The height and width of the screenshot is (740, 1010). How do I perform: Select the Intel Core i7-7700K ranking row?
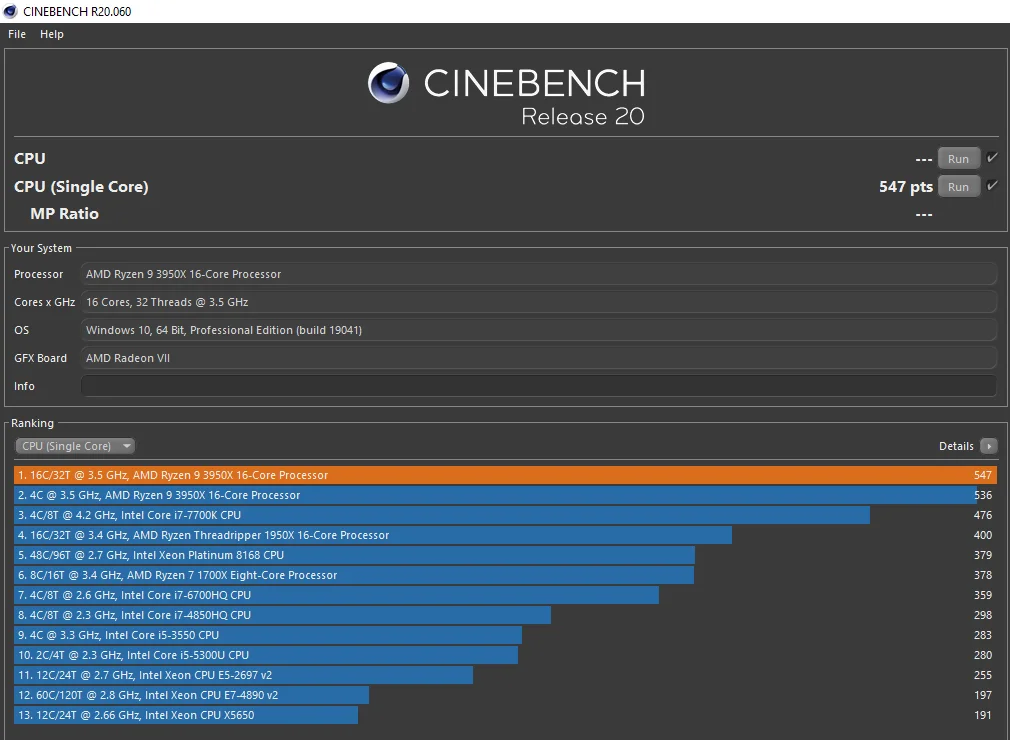[x=505, y=515]
